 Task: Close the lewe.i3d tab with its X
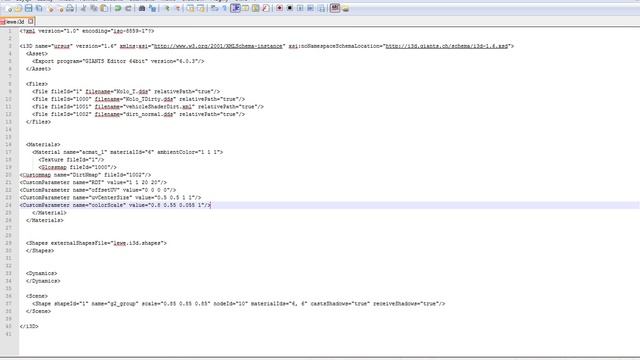tap(31, 22)
